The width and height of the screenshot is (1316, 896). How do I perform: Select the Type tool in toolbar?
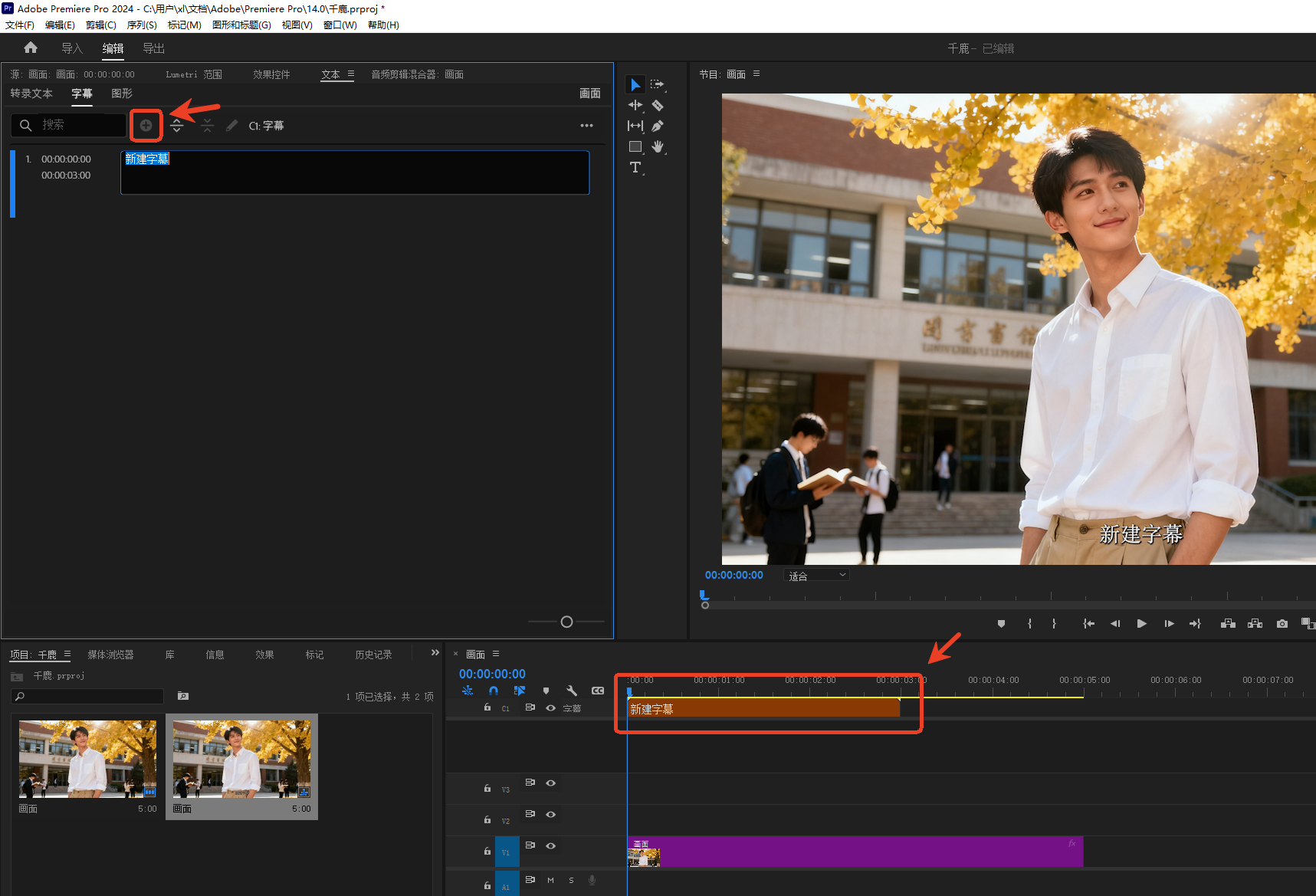click(x=635, y=168)
